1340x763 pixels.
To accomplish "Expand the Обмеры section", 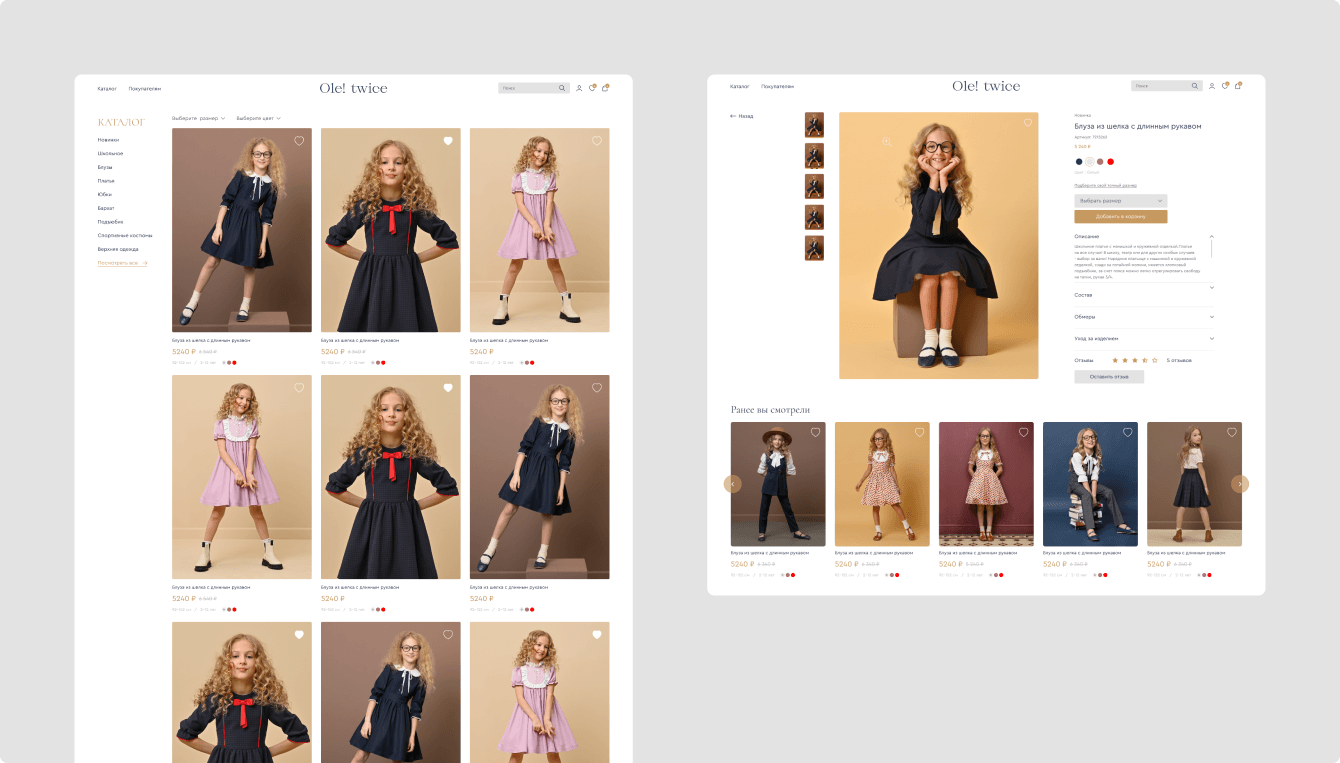I will pos(1144,317).
